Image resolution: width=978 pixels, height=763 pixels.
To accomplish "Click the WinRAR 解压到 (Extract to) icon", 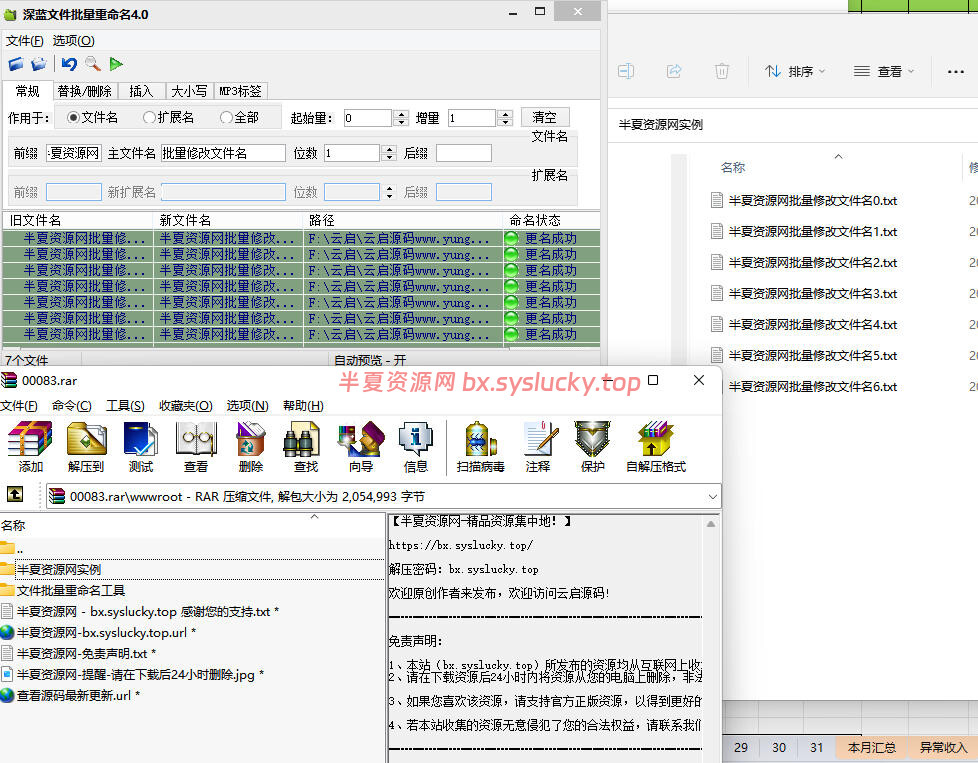I will click(x=86, y=447).
